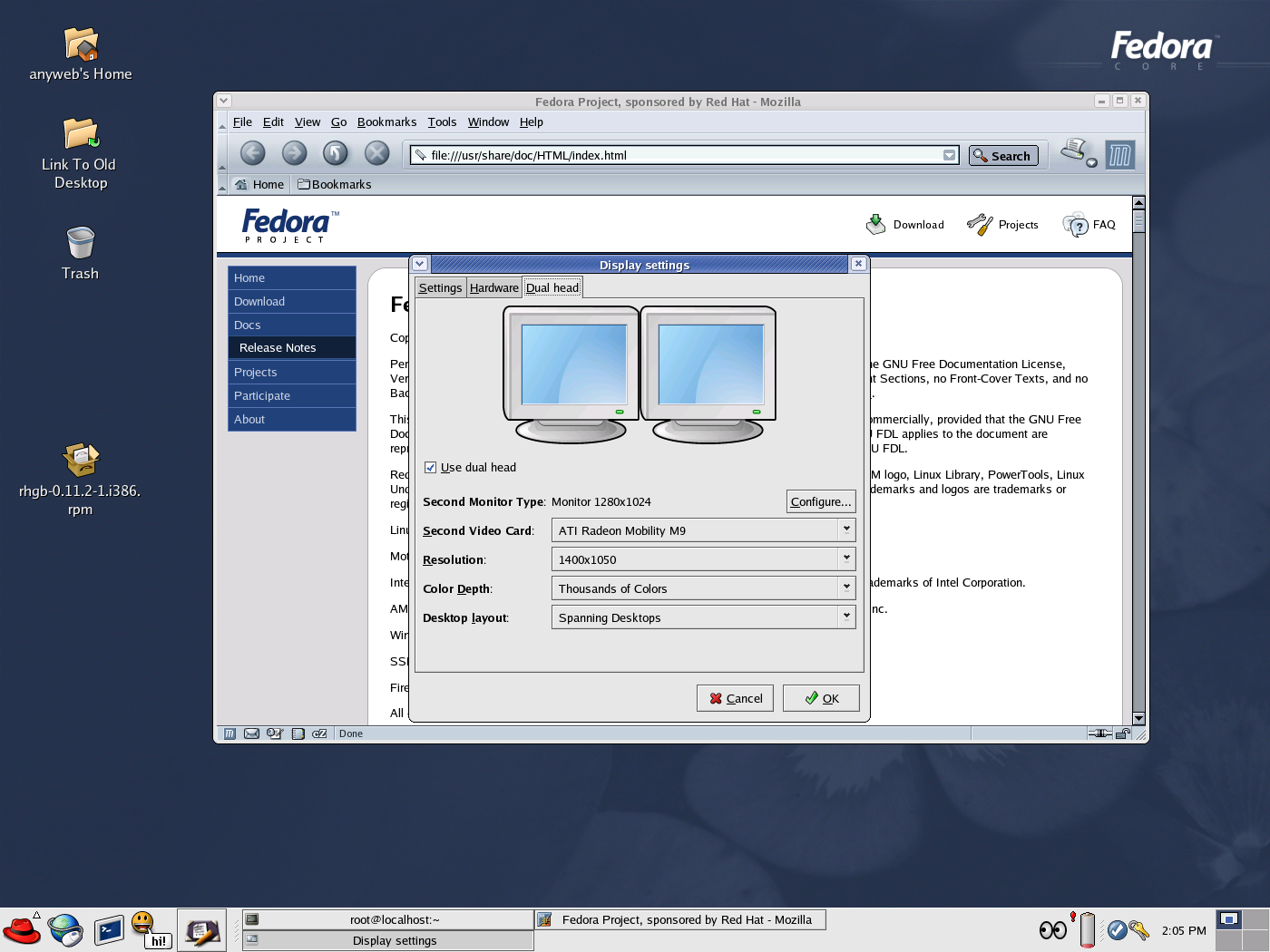The height and width of the screenshot is (952, 1270).
Task: Open the File menu in Mozilla
Action: pos(242,122)
